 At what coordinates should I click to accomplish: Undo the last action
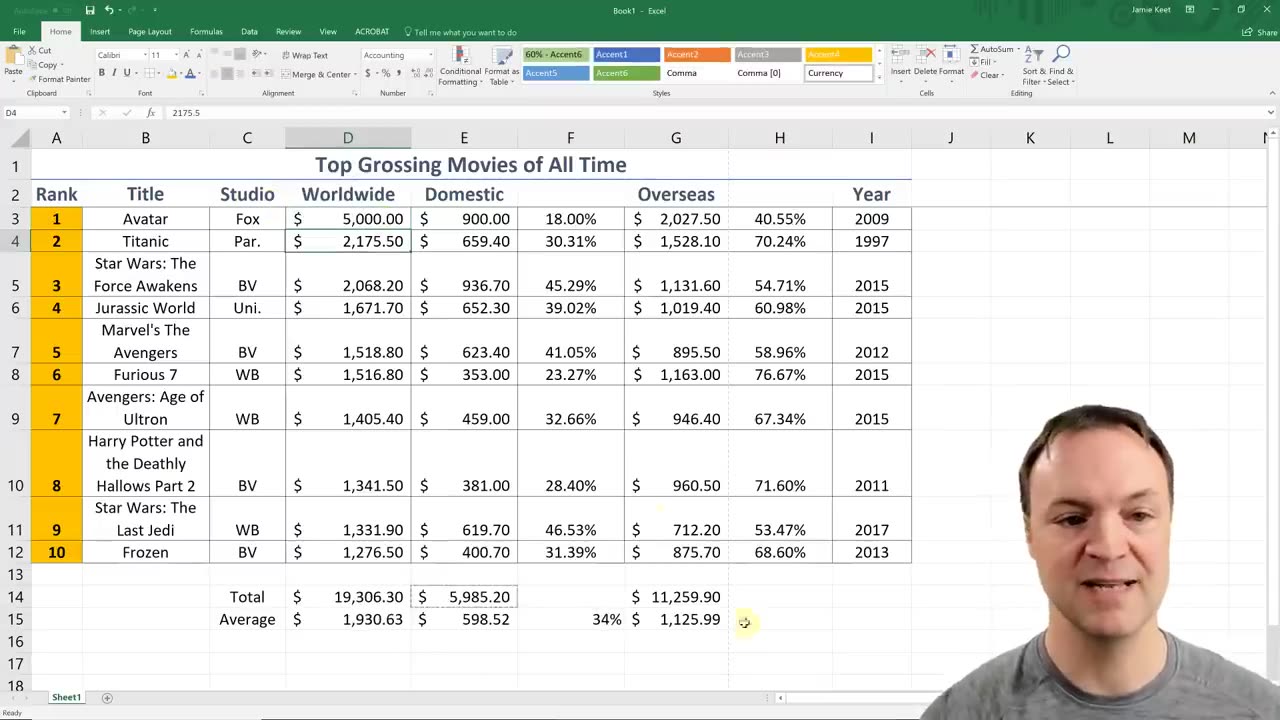click(x=109, y=10)
